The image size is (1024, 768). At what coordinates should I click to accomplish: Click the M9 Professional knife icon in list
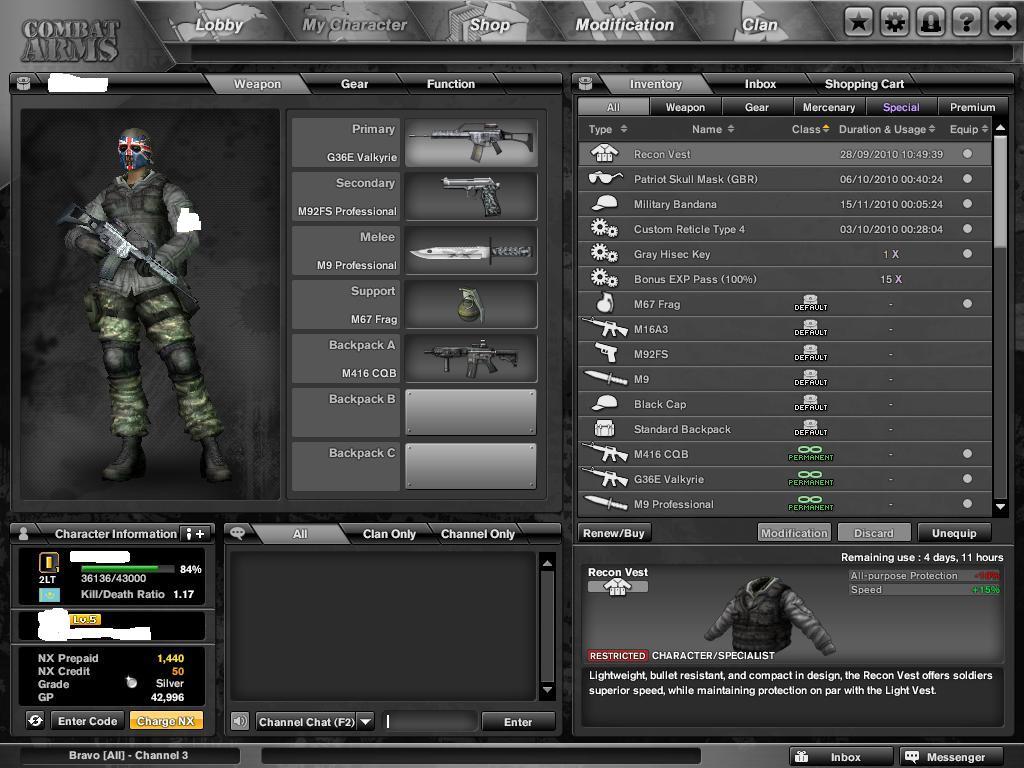[606, 503]
